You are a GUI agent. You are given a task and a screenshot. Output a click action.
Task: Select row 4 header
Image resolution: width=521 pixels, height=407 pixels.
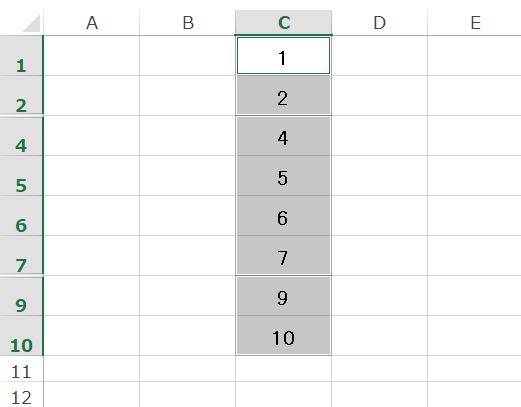point(21,136)
